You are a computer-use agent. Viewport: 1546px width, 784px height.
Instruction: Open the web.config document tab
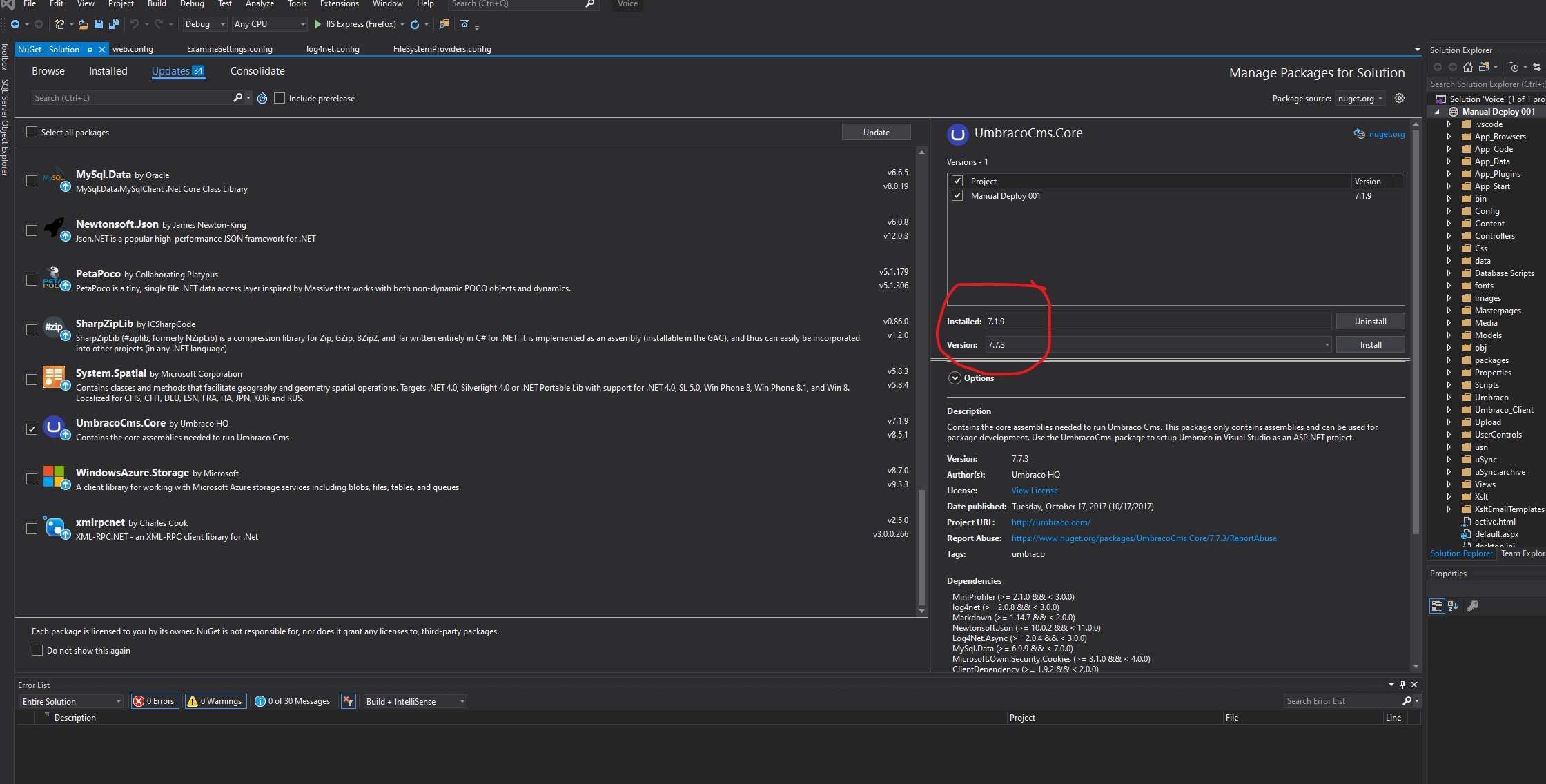point(133,49)
